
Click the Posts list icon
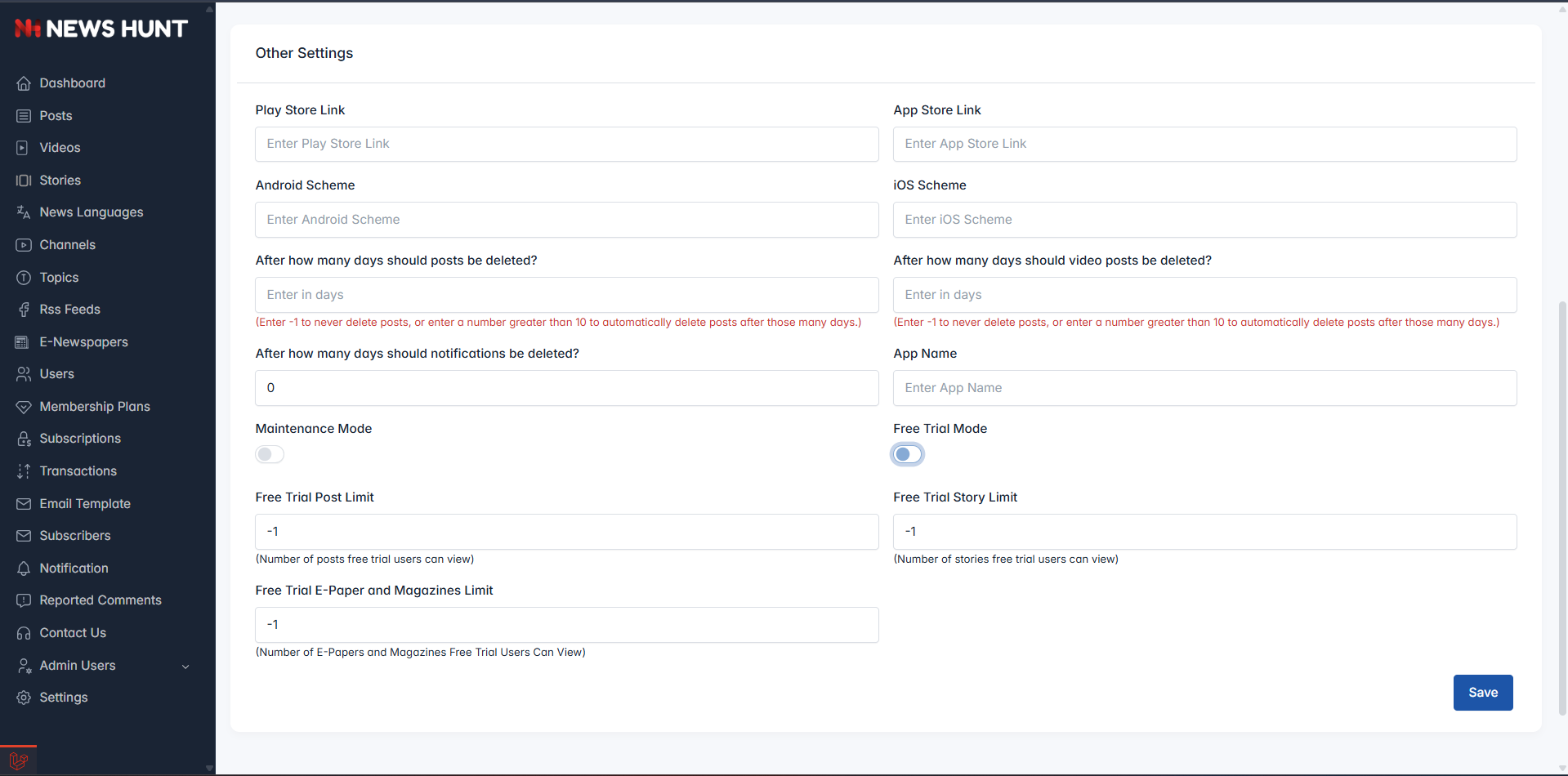click(24, 116)
